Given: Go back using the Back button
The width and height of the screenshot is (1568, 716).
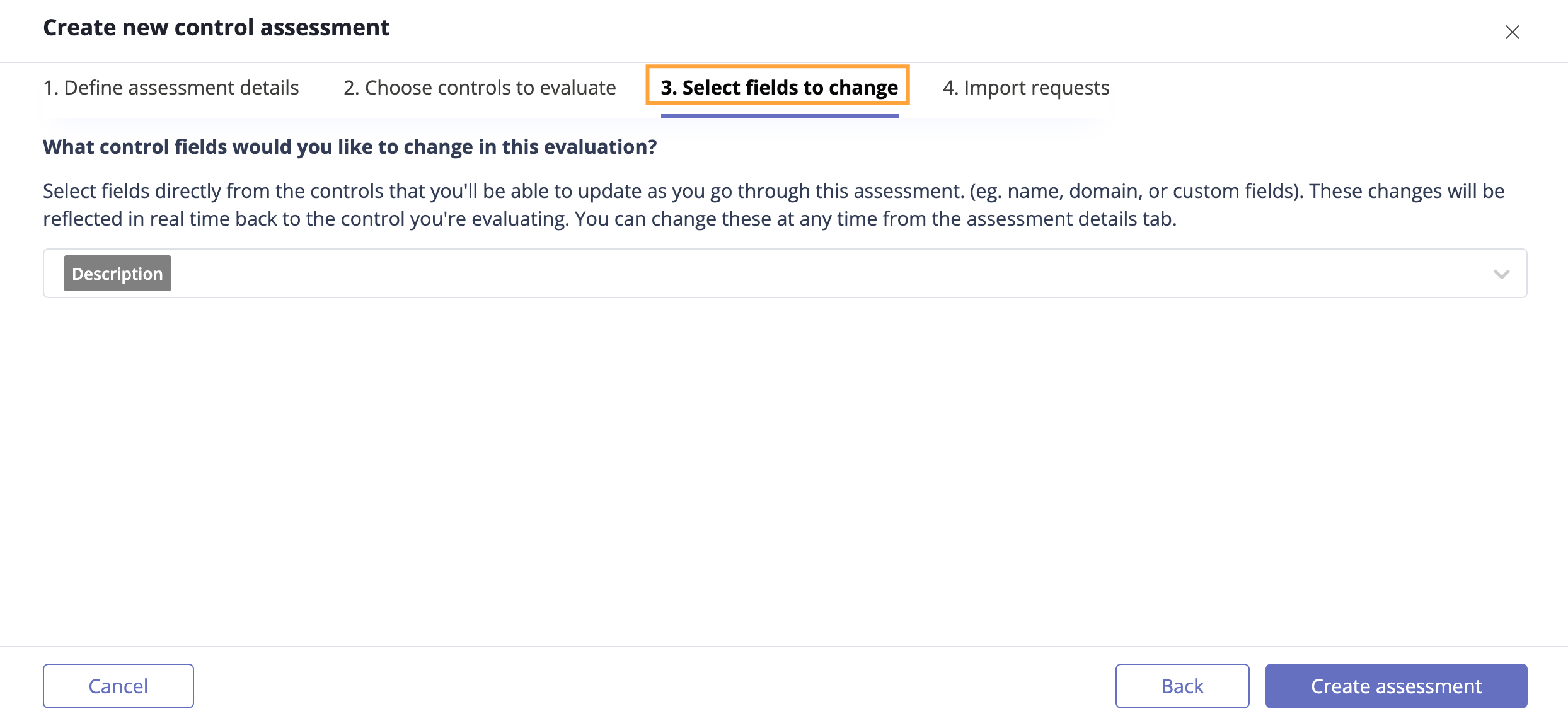Looking at the screenshot, I should pyautogui.click(x=1182, y=686).
